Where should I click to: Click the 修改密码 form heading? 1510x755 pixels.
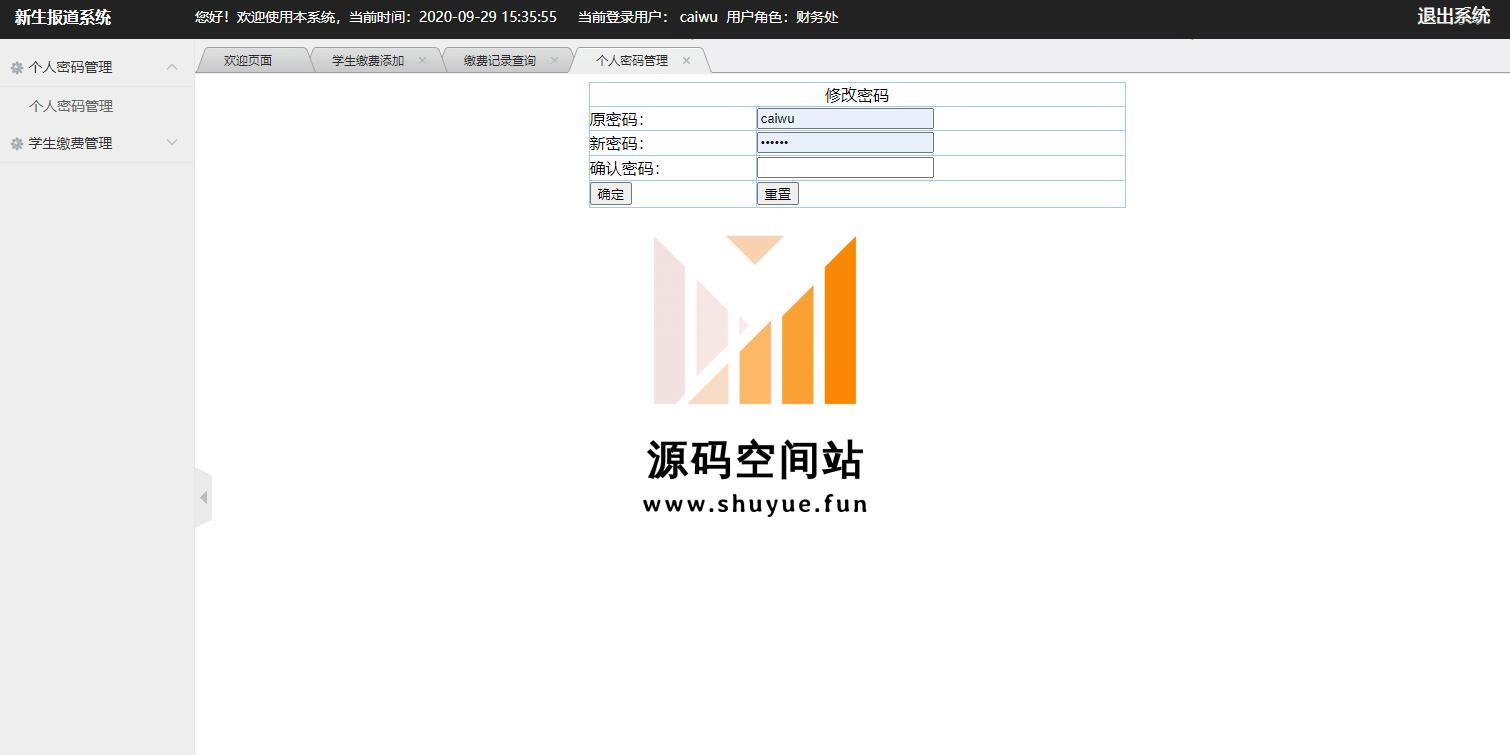(857, 95)
